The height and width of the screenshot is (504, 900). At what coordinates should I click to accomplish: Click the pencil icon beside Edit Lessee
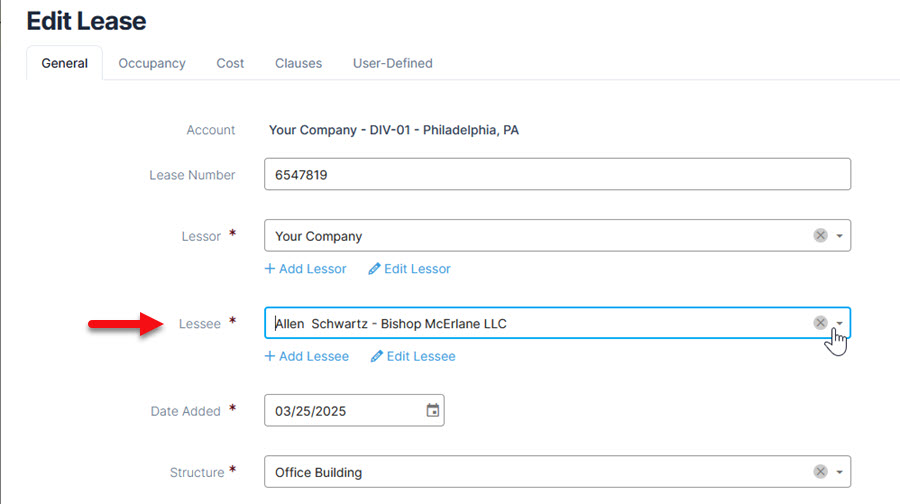(377, 357)
